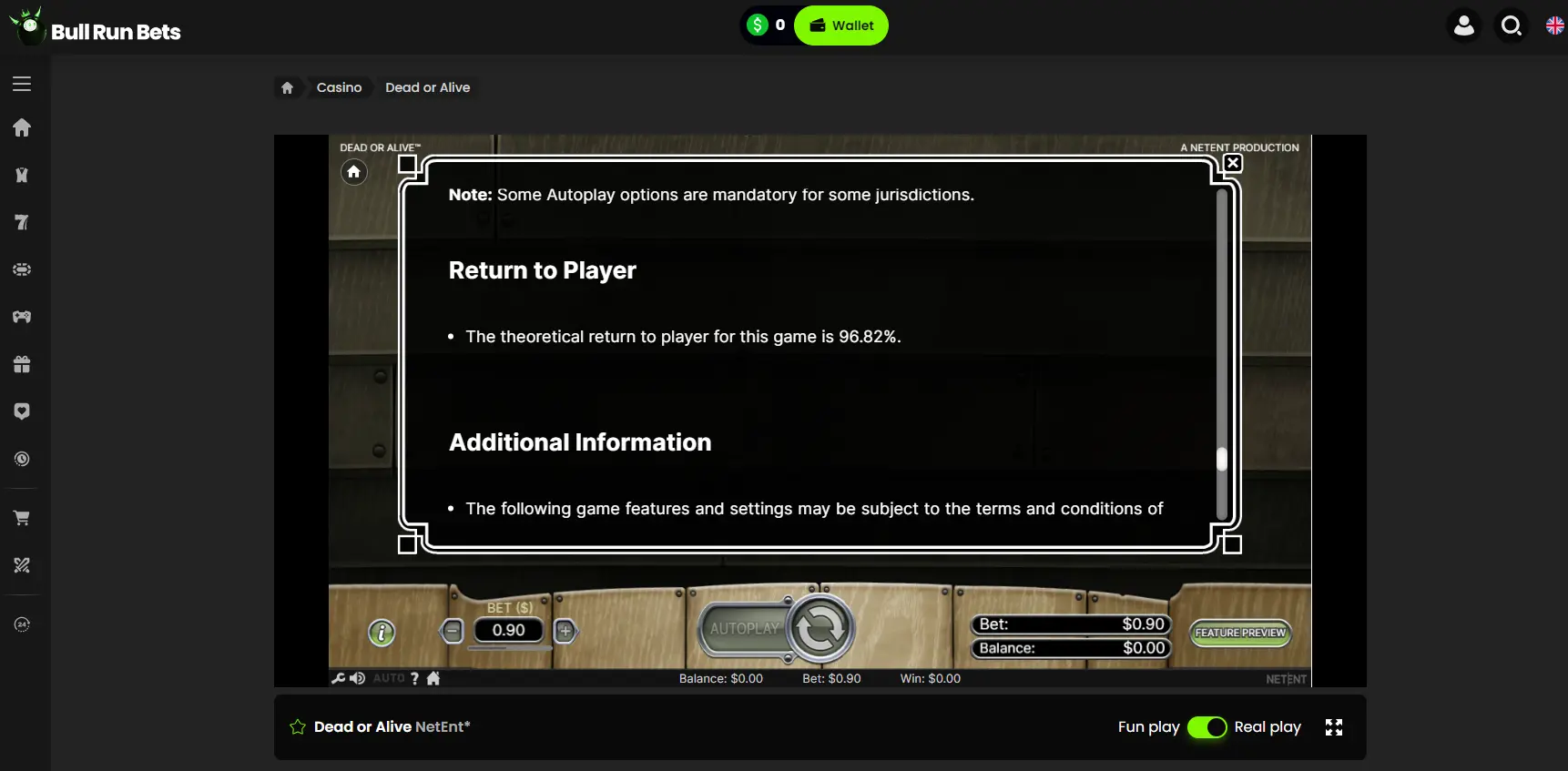This screenshot has height=771, width=1568.
Task: Open the shop cart icon in sidebar
Action: (x=22, y=518)
